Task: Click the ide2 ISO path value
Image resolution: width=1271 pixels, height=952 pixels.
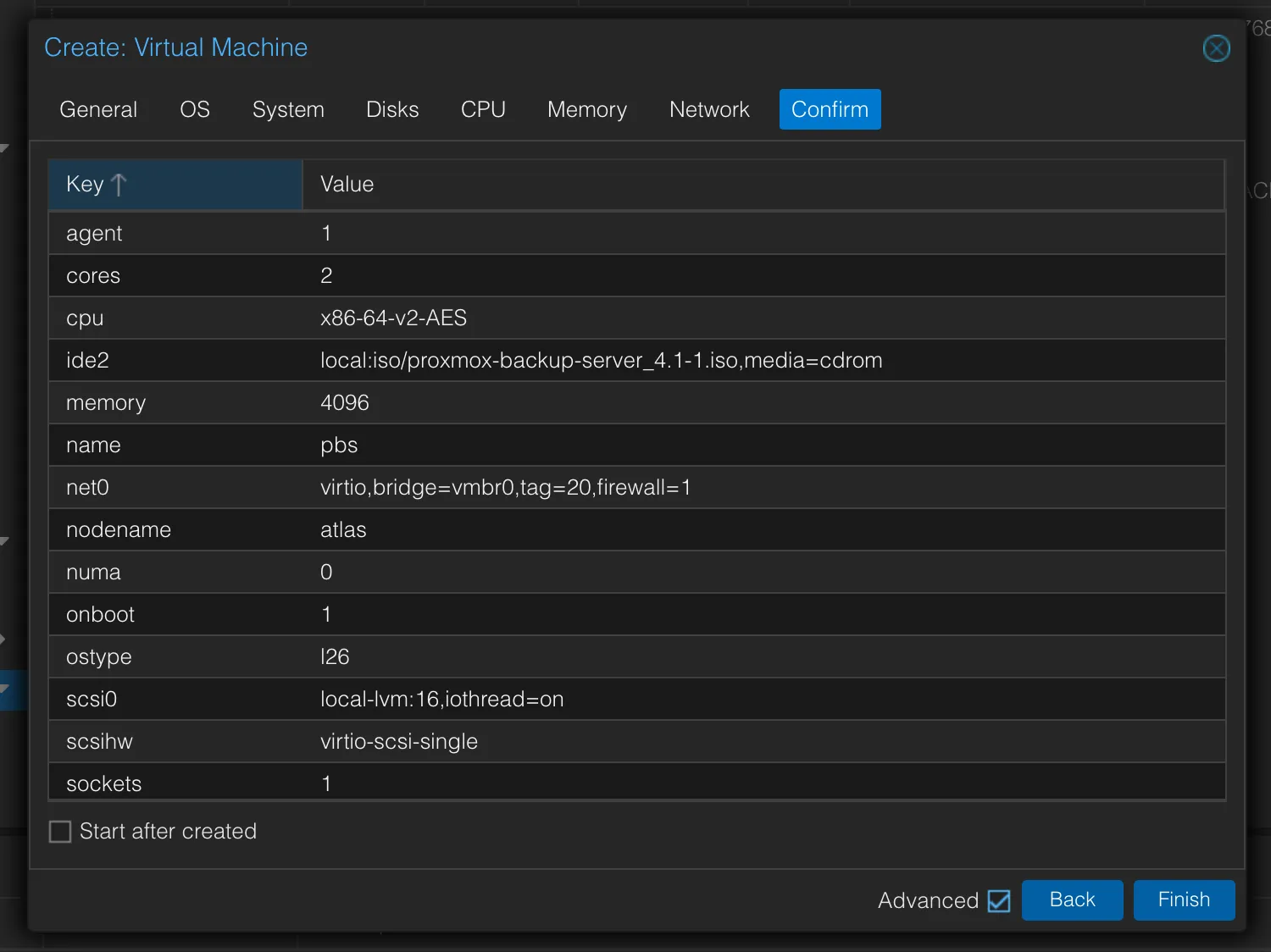Action: 602,361
